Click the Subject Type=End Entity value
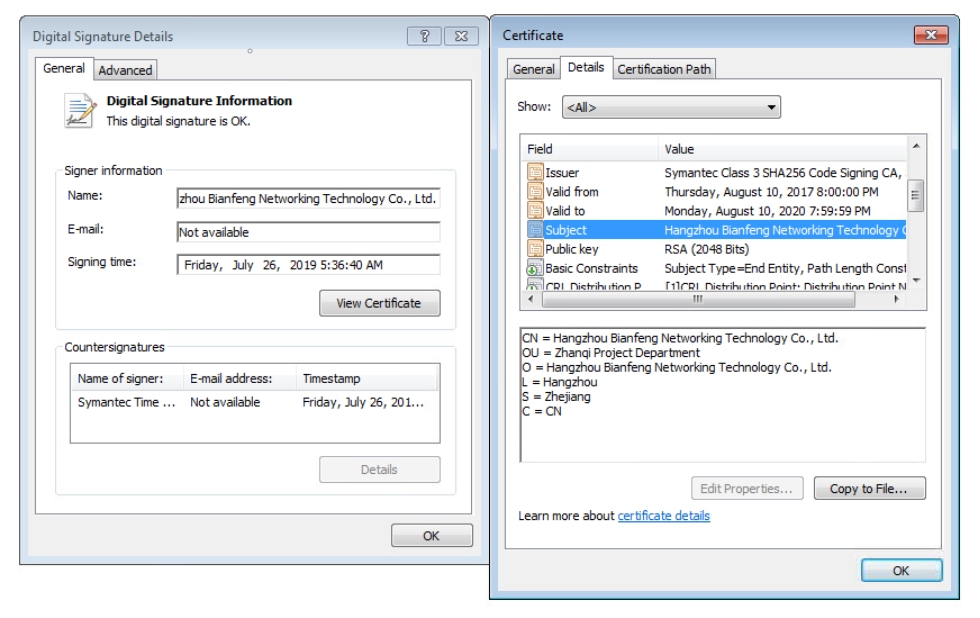Image resolution: width=980 pixels, height=618 pixels. point(785,269)
